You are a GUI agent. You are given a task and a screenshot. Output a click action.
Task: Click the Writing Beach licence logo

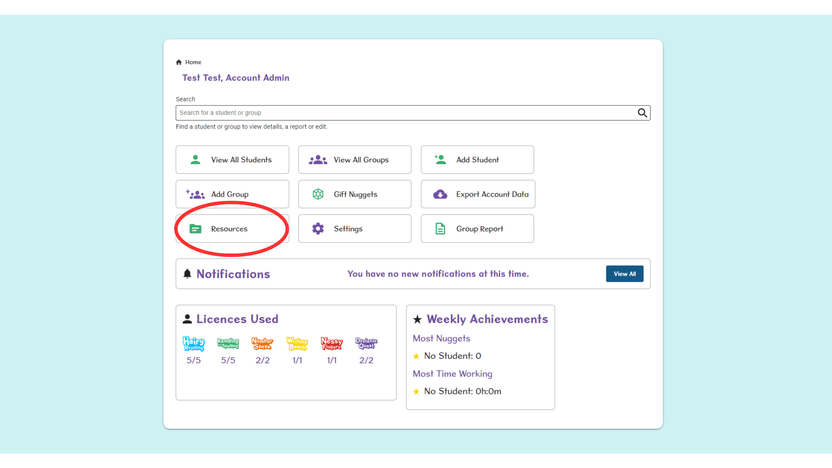click(x=297, y=343)
